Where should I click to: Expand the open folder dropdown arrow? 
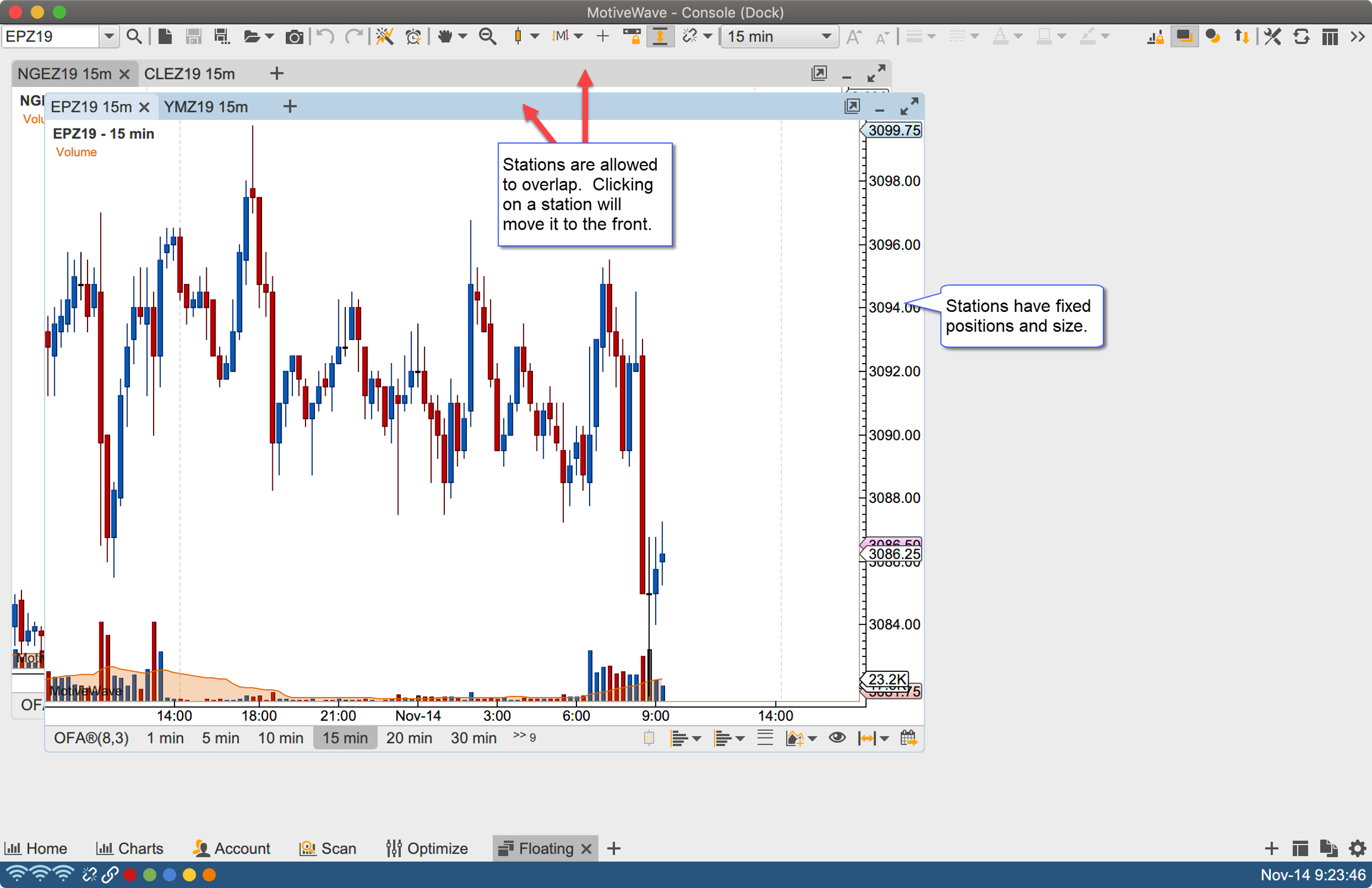pos(270,37)
